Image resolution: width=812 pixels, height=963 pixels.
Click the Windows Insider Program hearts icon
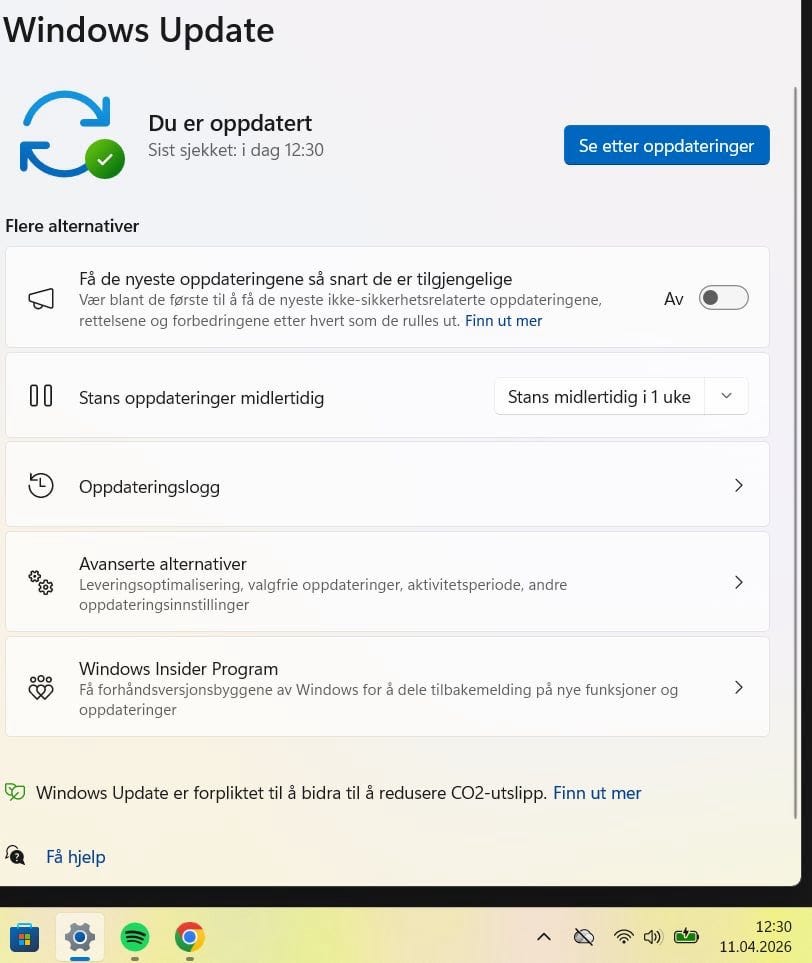41,687
